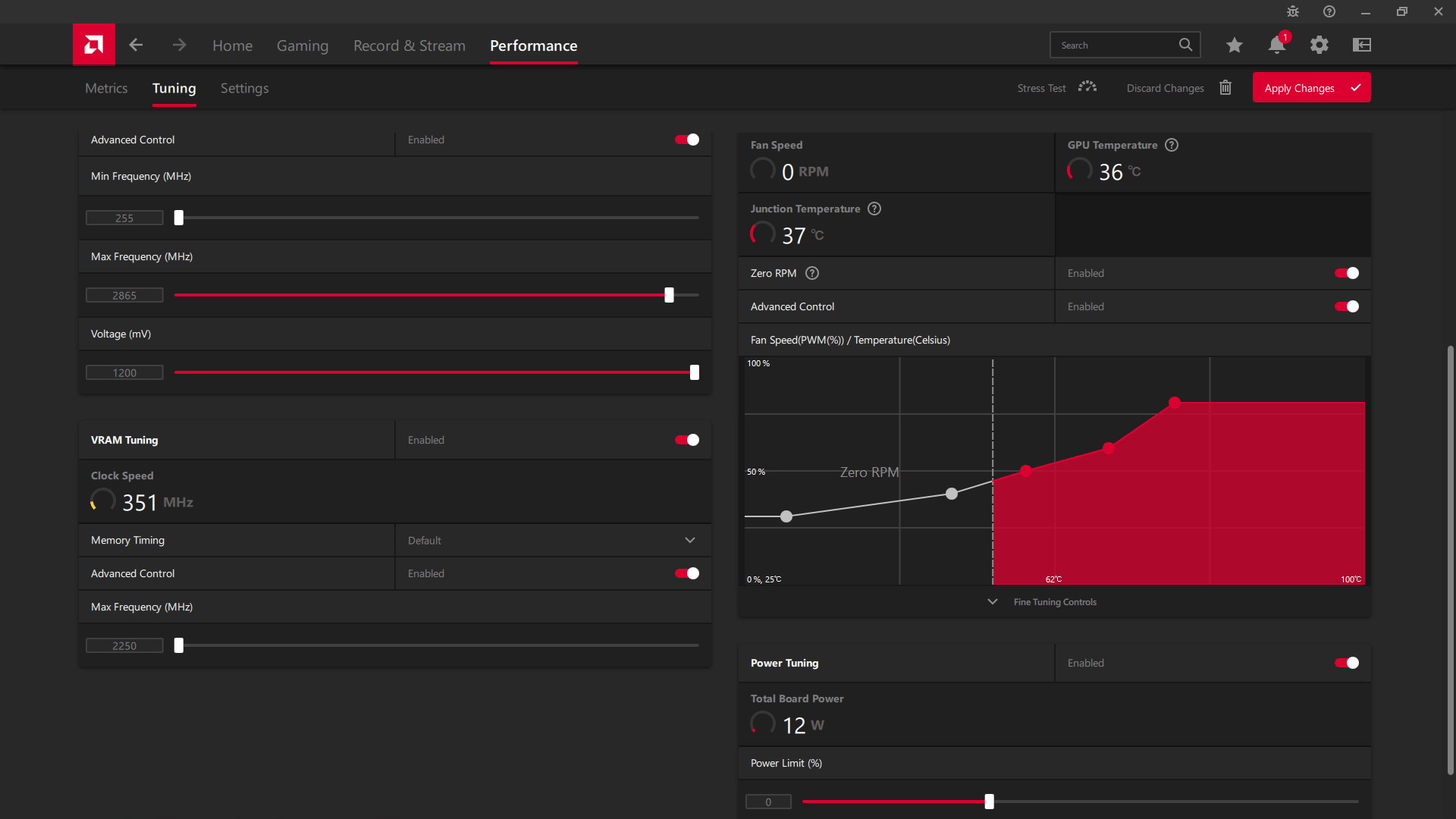Click GPU Max Frequency slider handle
The image size is (1456, 819).
click(669, 295)
